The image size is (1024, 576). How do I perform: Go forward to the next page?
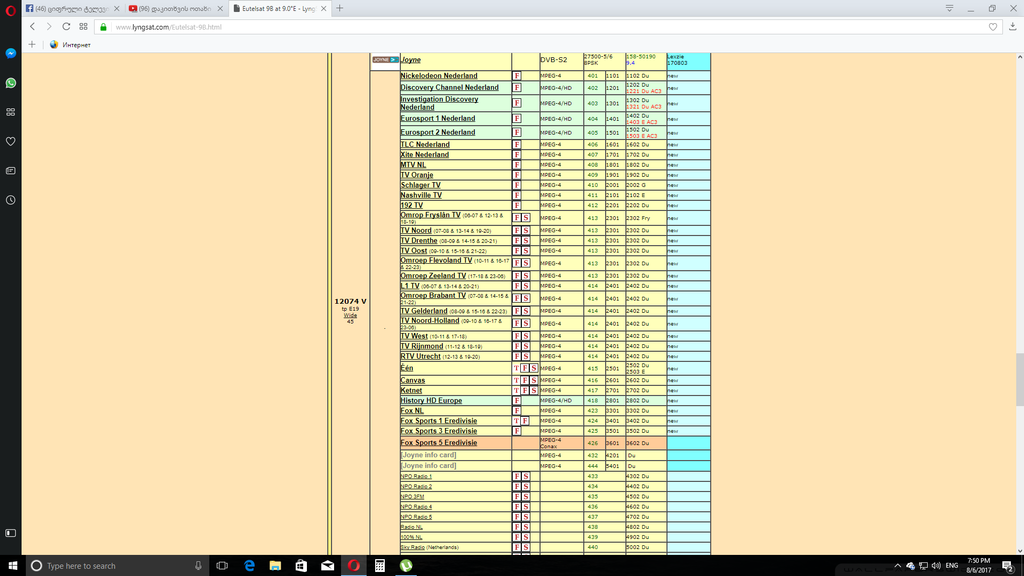49,27
